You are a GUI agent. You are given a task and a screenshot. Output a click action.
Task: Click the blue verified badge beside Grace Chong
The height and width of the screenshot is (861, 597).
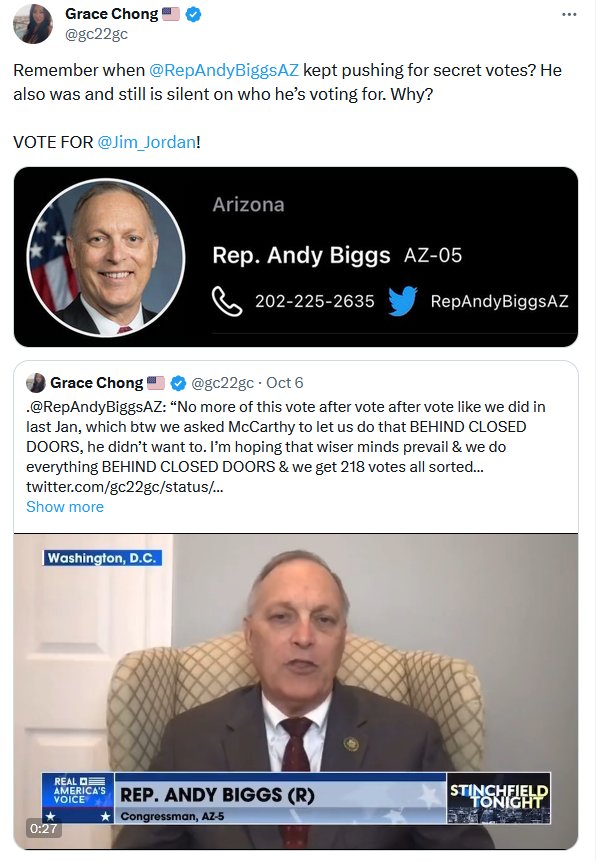point(193,14)
